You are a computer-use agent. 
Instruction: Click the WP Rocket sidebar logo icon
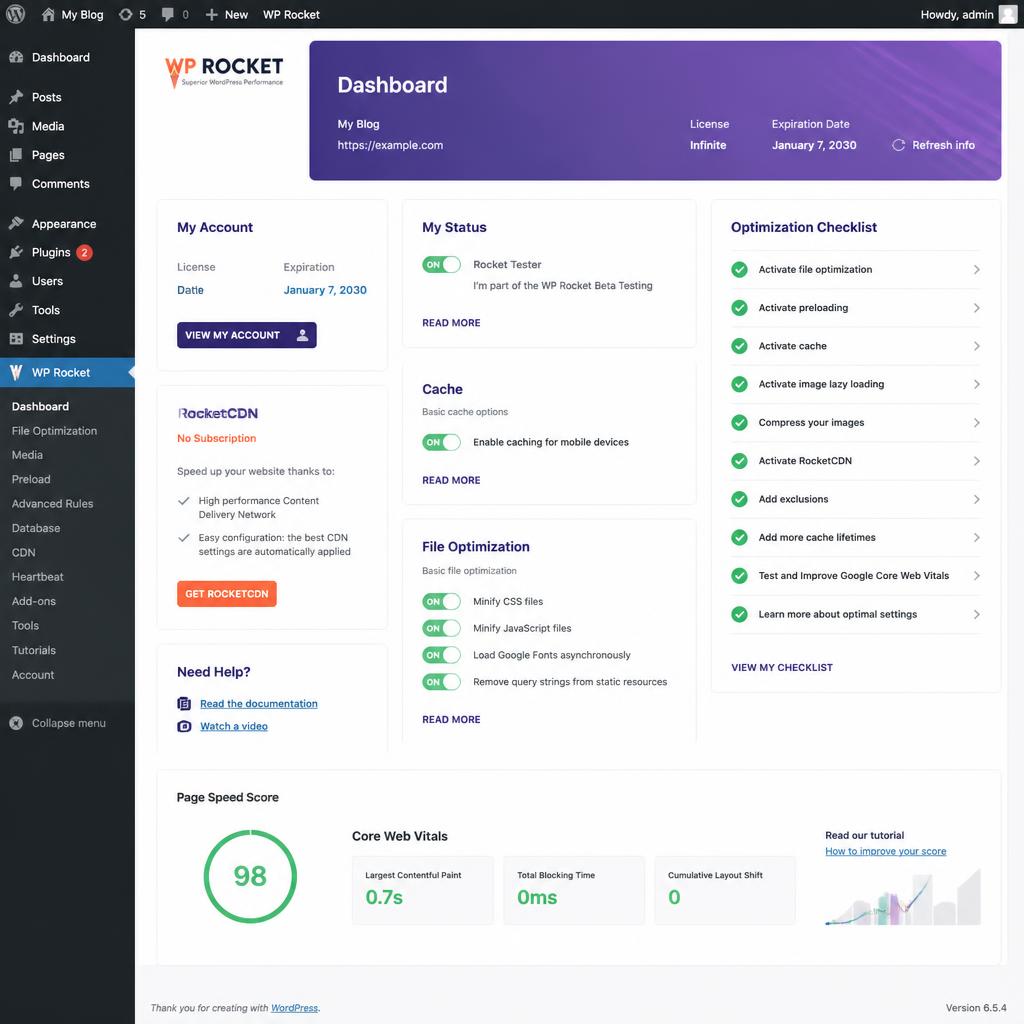pos(16,372)
